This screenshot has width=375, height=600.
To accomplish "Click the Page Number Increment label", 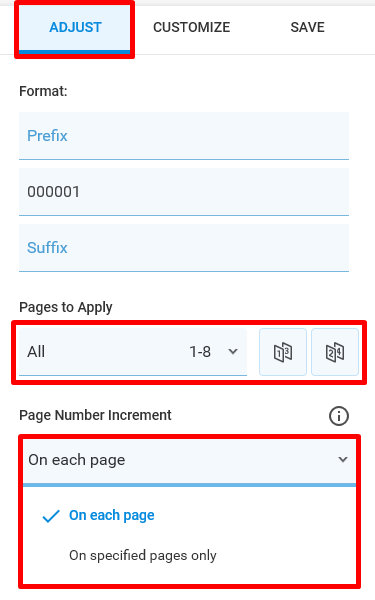I will [x=95, y=416].
